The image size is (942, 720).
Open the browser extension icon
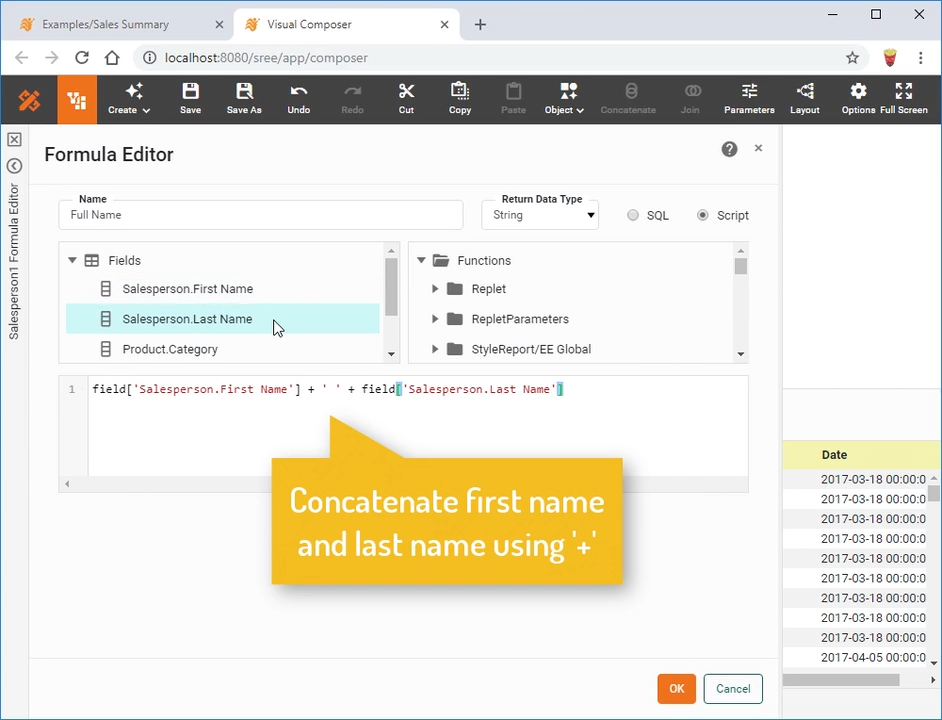pos(890,58)
